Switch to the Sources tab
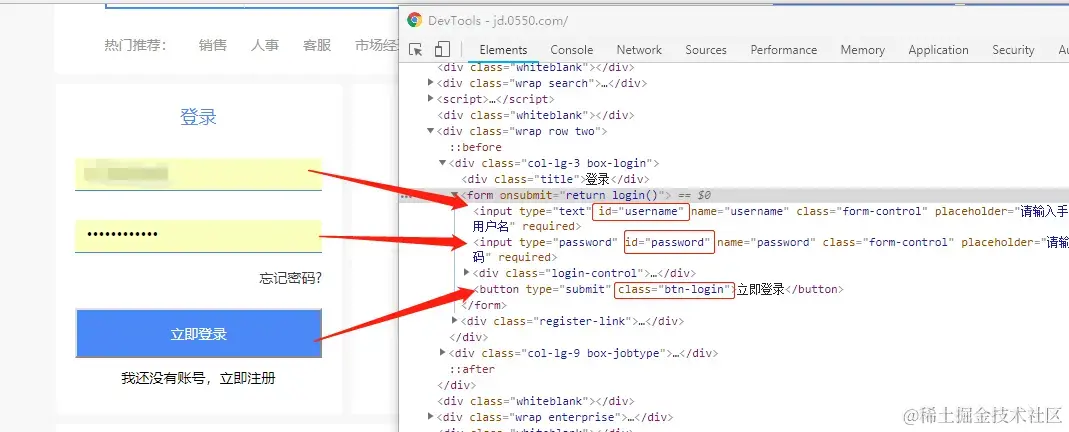The height and width of the screenshot is (432, 1069). [706, 50]
